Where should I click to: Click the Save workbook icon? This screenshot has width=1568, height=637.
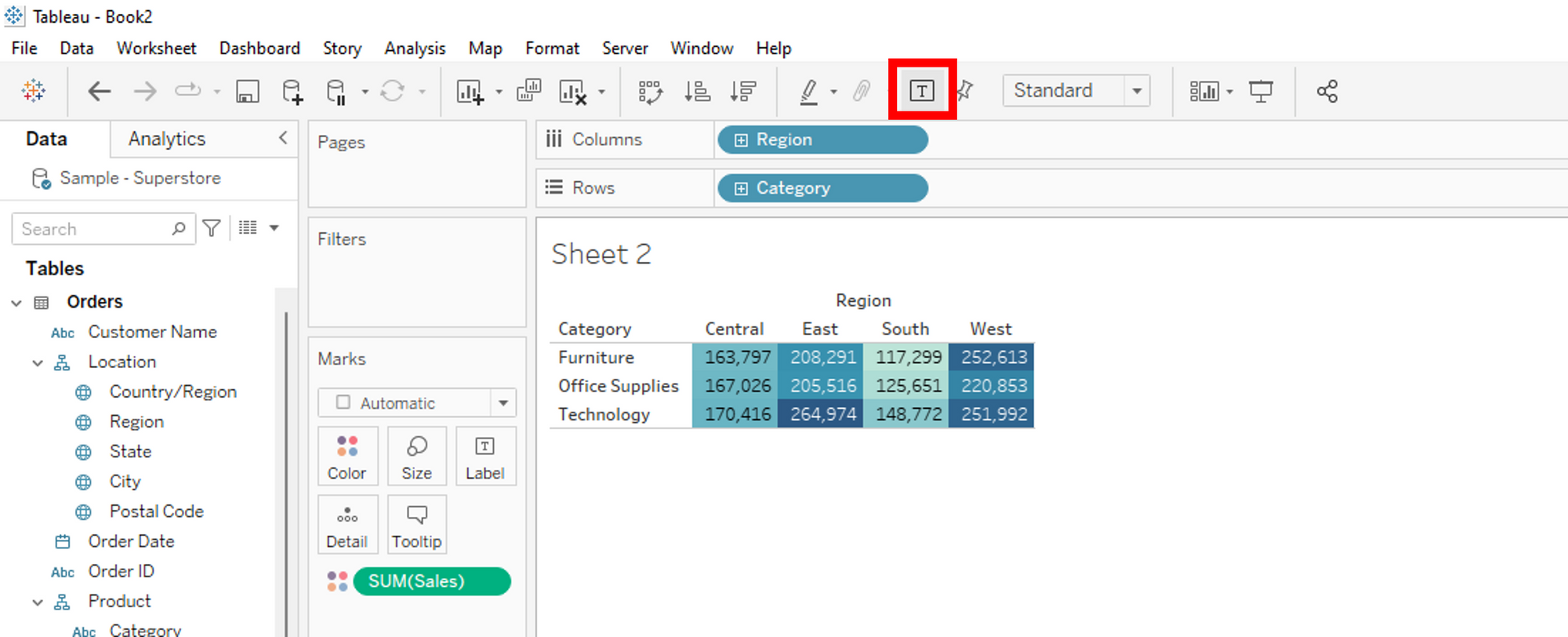(x=248, y=92)
